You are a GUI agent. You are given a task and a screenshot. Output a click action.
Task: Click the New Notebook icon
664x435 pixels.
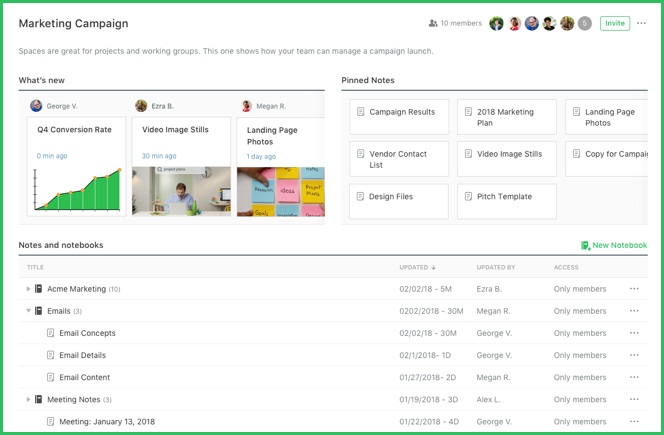(x=585, y=245)
